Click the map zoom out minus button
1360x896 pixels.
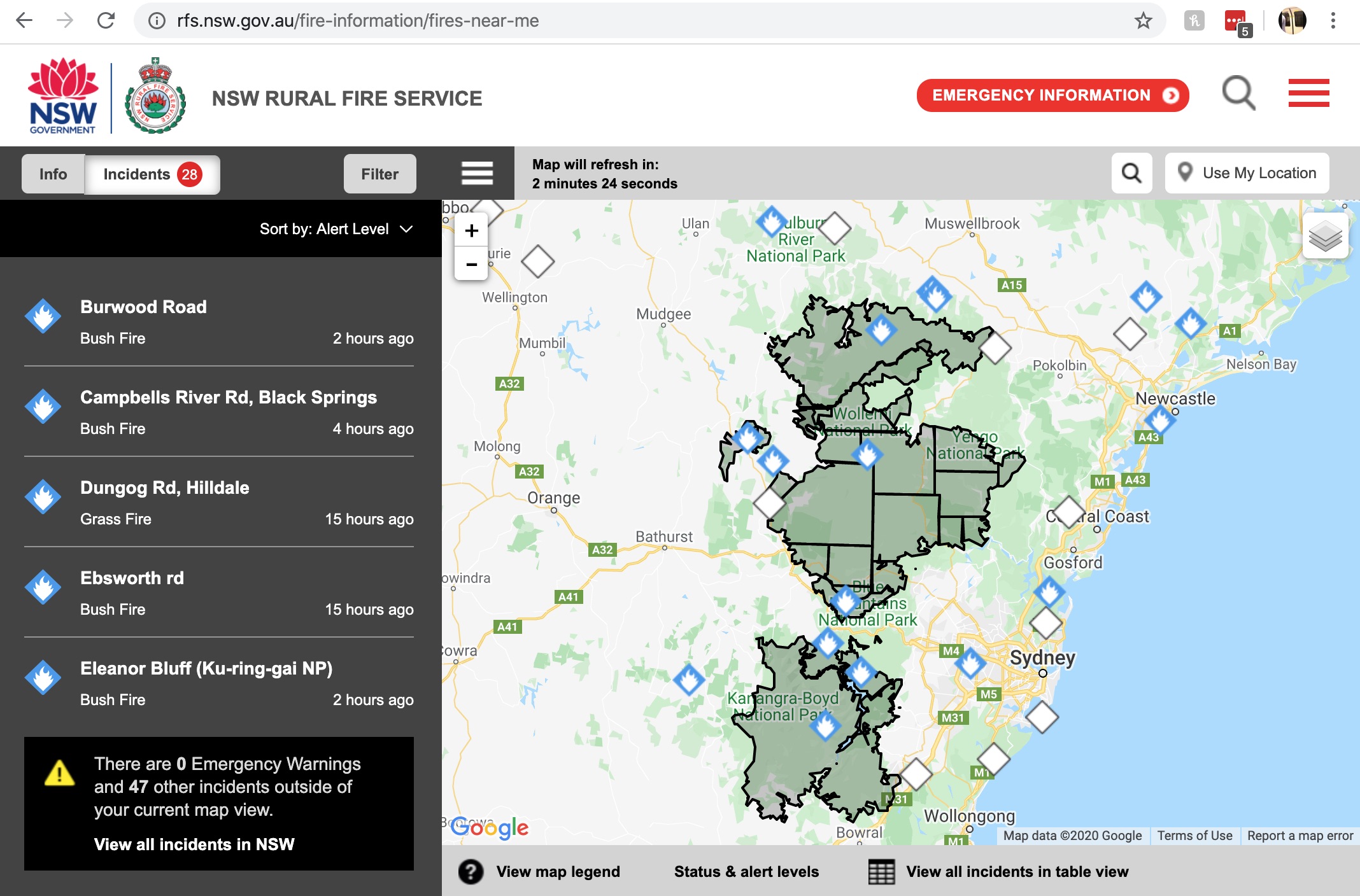pyautogui.click(x=471, y=263)
